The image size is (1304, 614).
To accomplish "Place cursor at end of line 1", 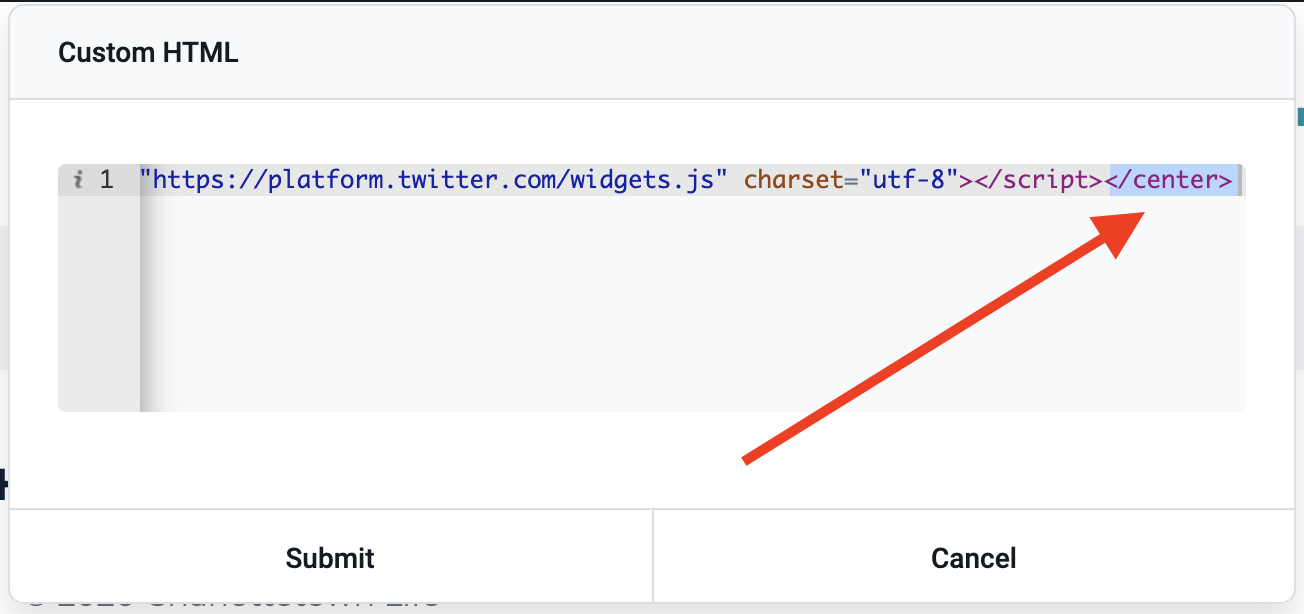I will [1238, 180].
